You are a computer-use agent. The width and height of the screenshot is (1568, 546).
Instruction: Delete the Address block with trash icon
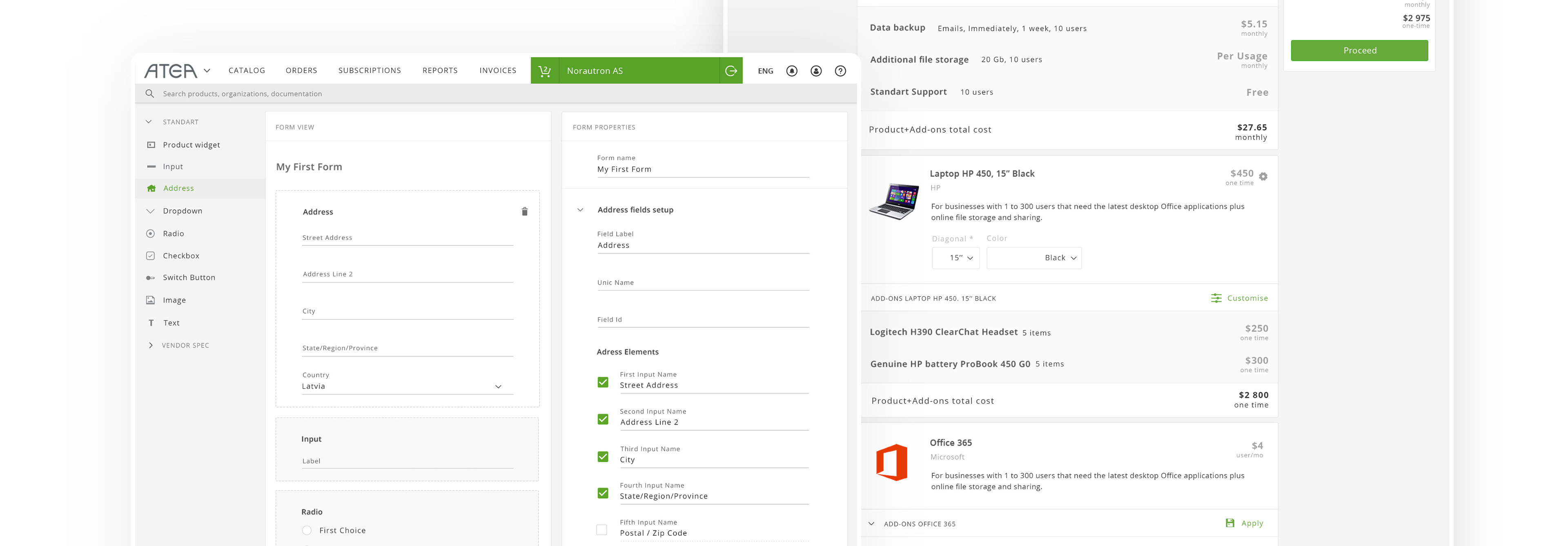point(525,212)
